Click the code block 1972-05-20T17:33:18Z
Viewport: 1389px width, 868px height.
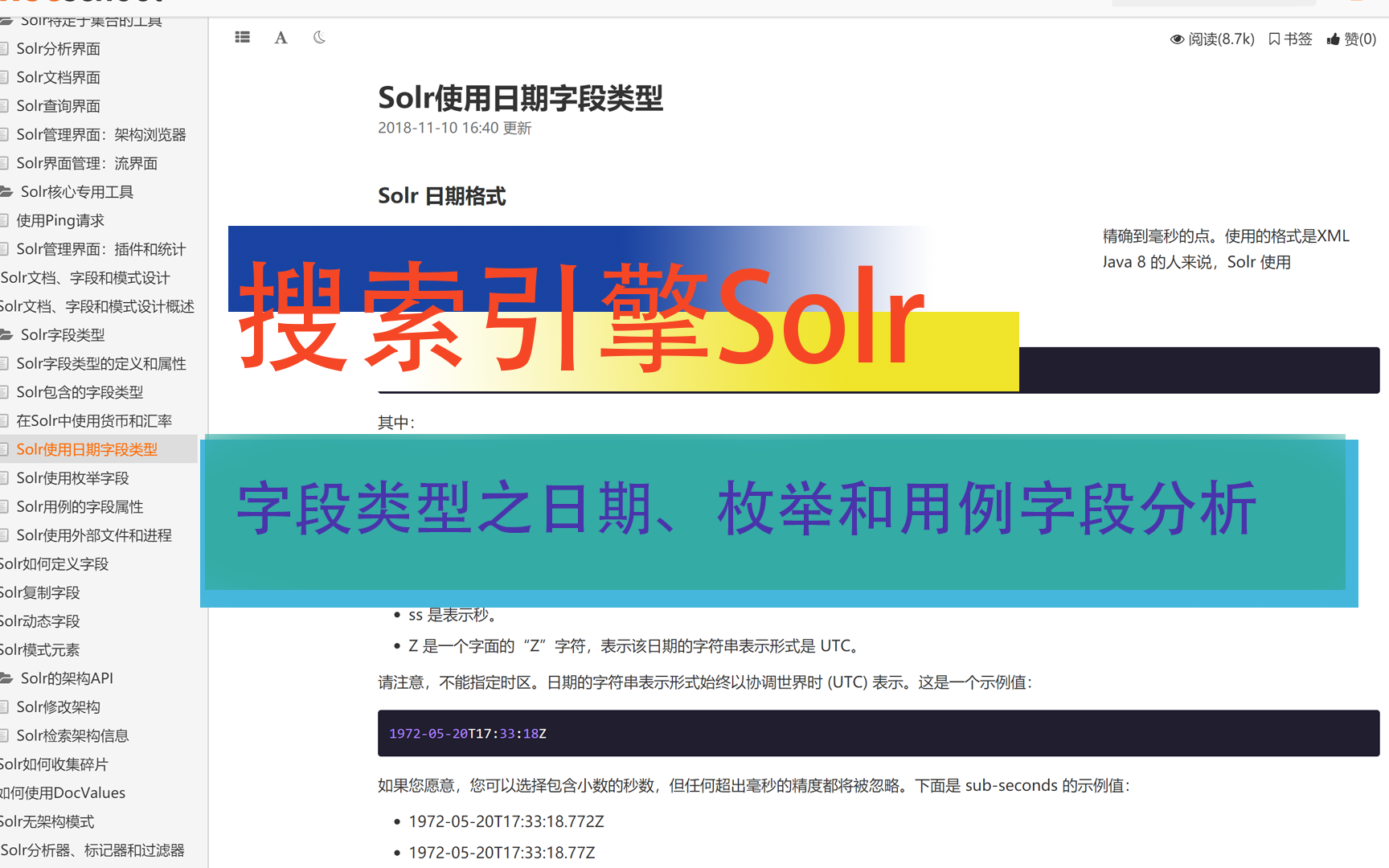(x=879, y=733)
